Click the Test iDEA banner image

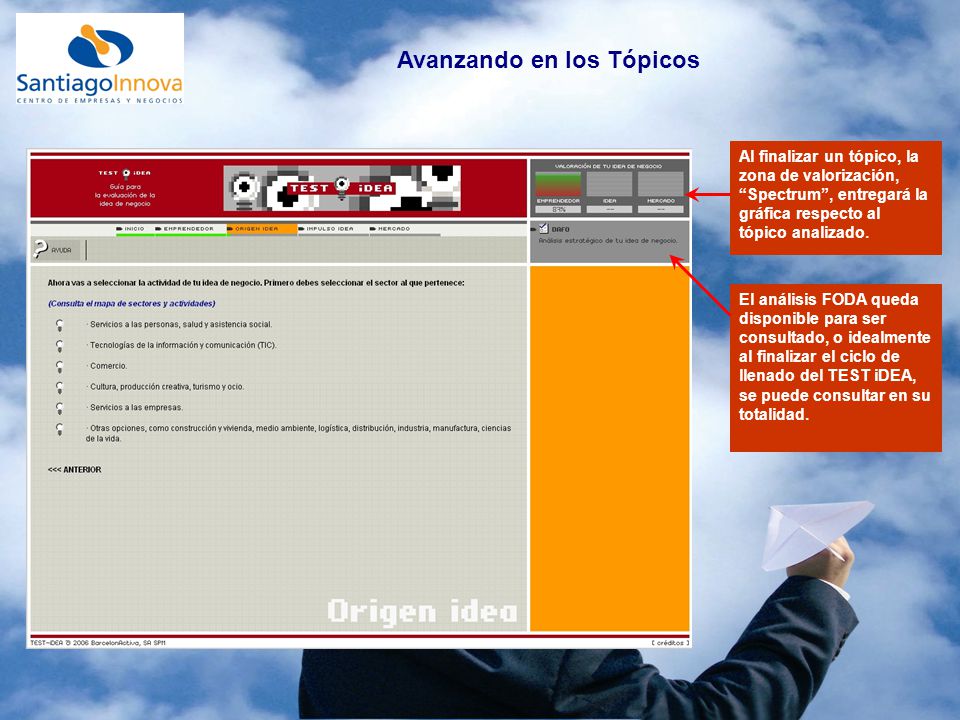click(x=342, y=188)
